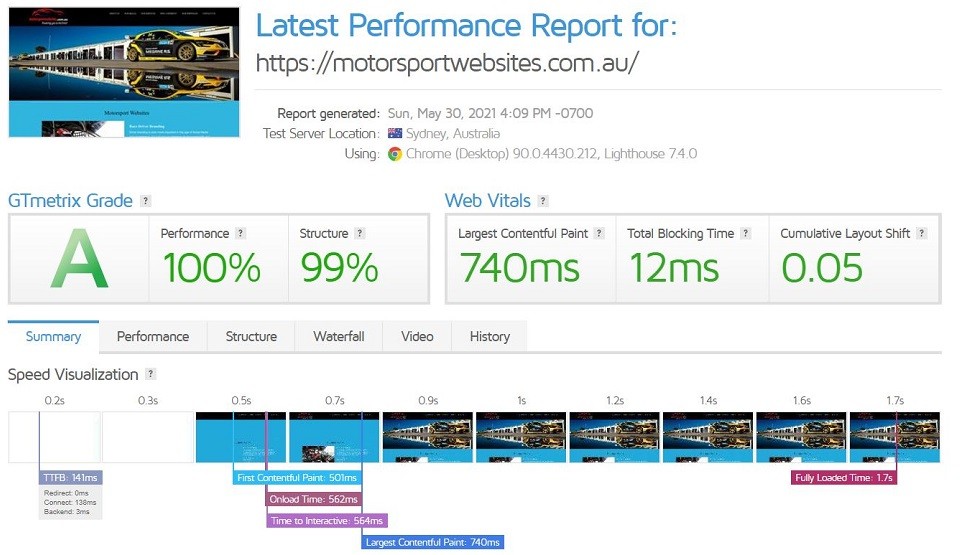Image resolution: width=960 pixels, height=555 pixels.
Task: Click the 0.2s filmstrip frame
Action: (54, 437)
